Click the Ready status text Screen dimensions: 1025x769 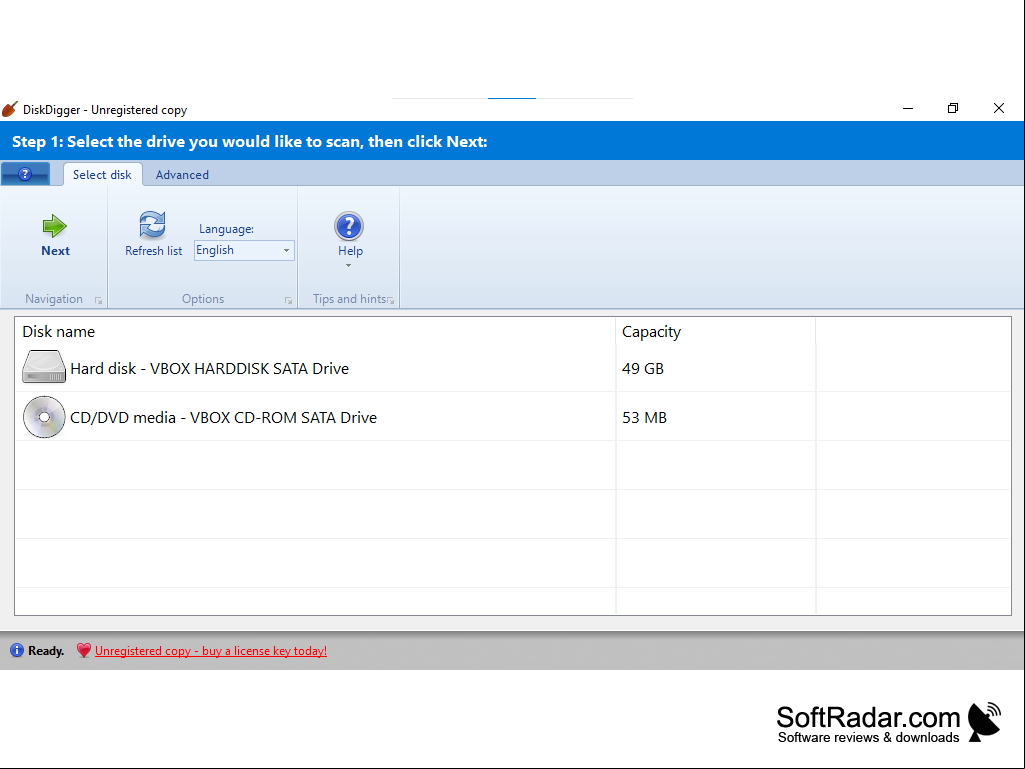coord(46,651)
